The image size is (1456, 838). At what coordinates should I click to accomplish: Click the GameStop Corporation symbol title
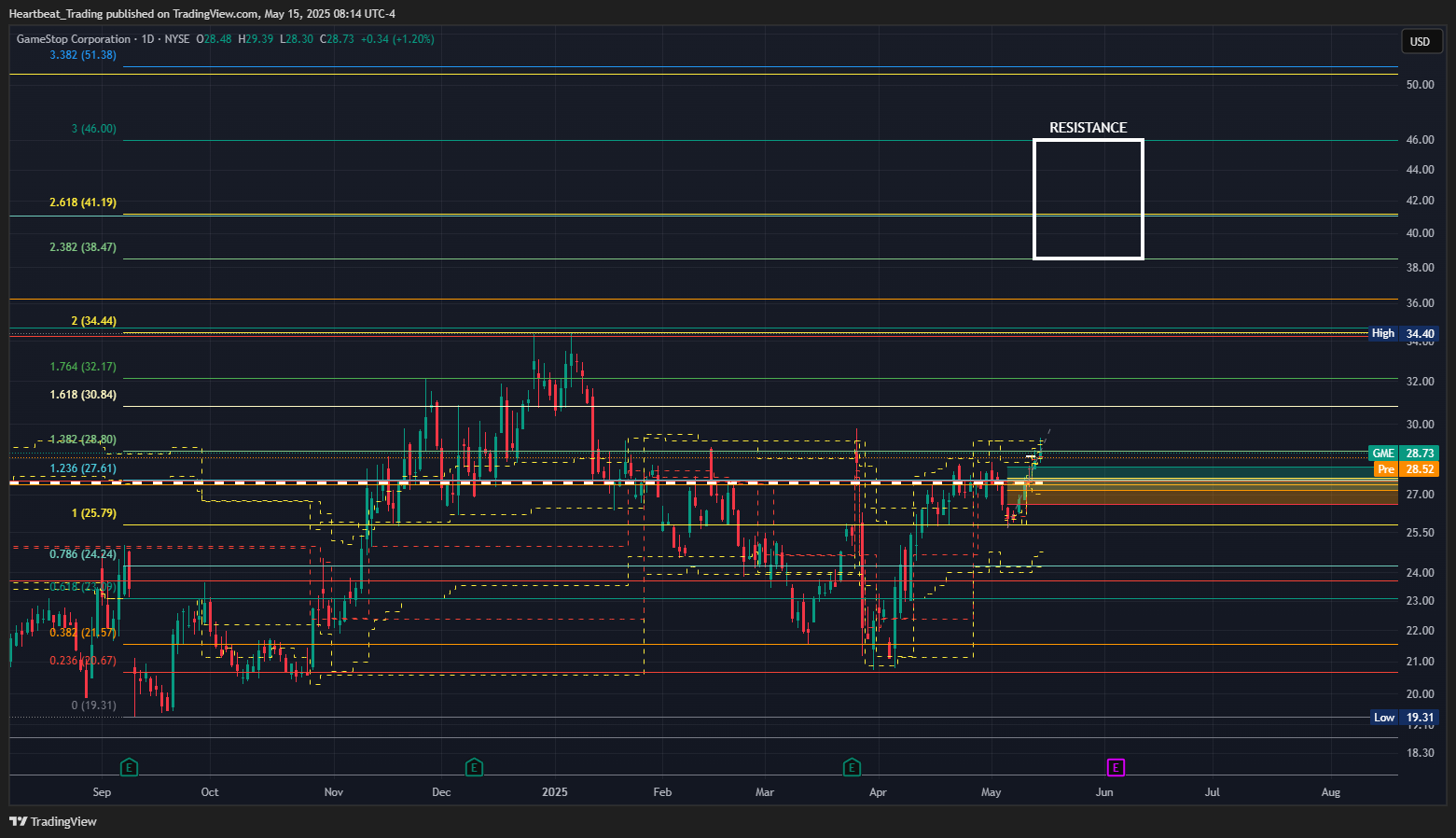pos(74,39)
